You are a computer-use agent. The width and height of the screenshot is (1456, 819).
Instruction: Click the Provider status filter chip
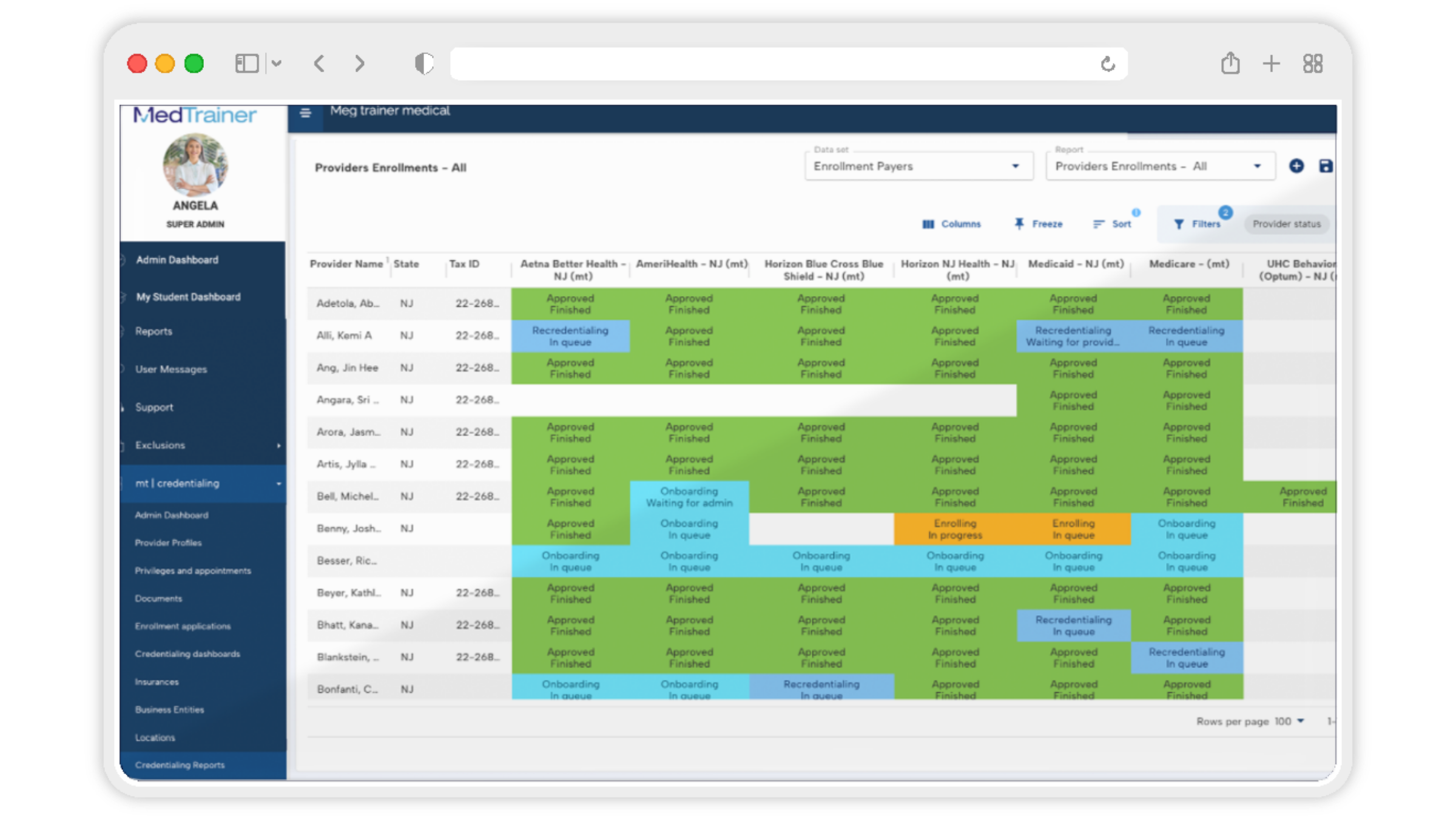pyautogui.click(x=1286, y=224)
